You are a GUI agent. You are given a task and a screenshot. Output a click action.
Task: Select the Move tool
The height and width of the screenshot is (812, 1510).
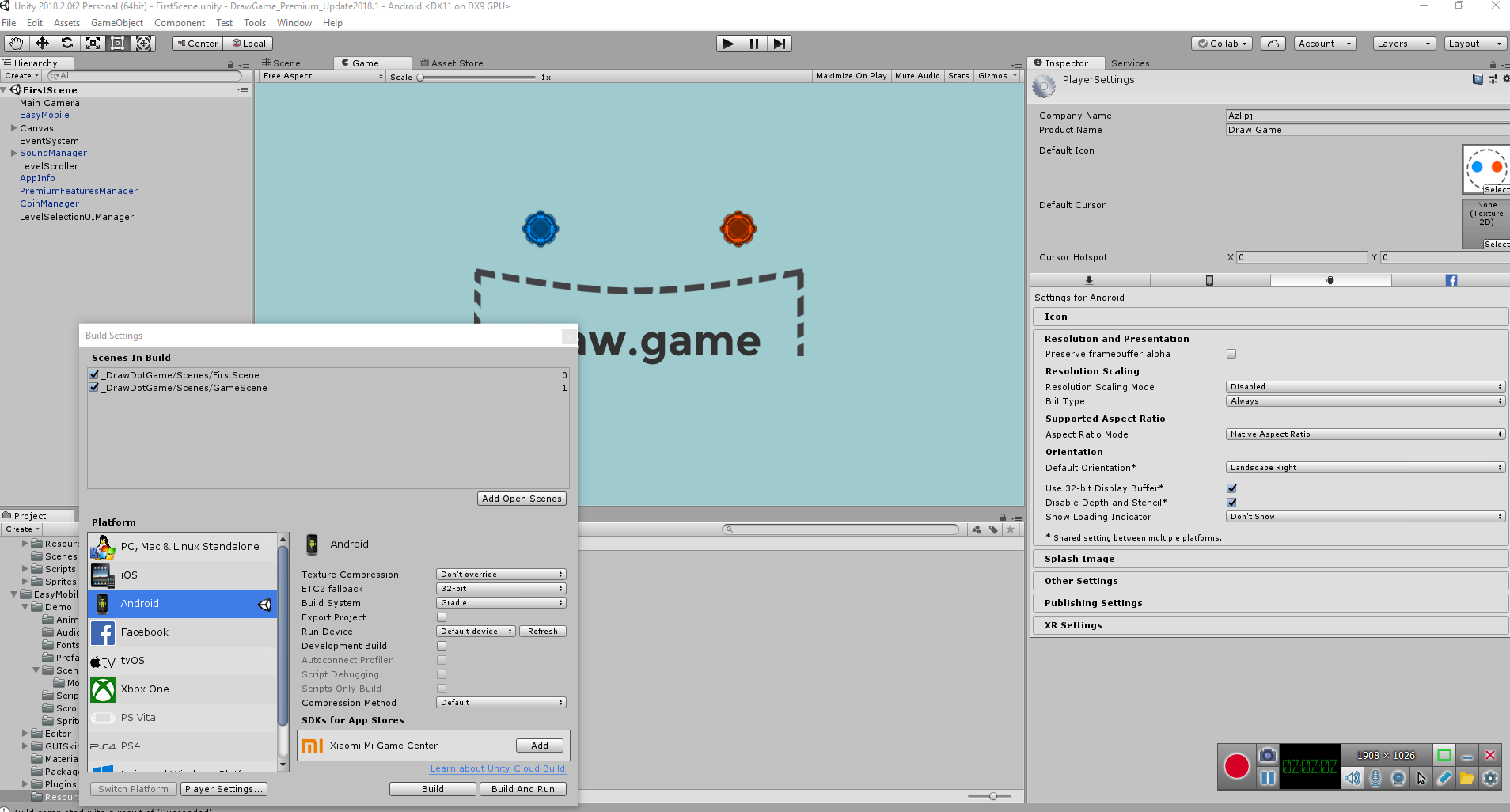(41, 43)
